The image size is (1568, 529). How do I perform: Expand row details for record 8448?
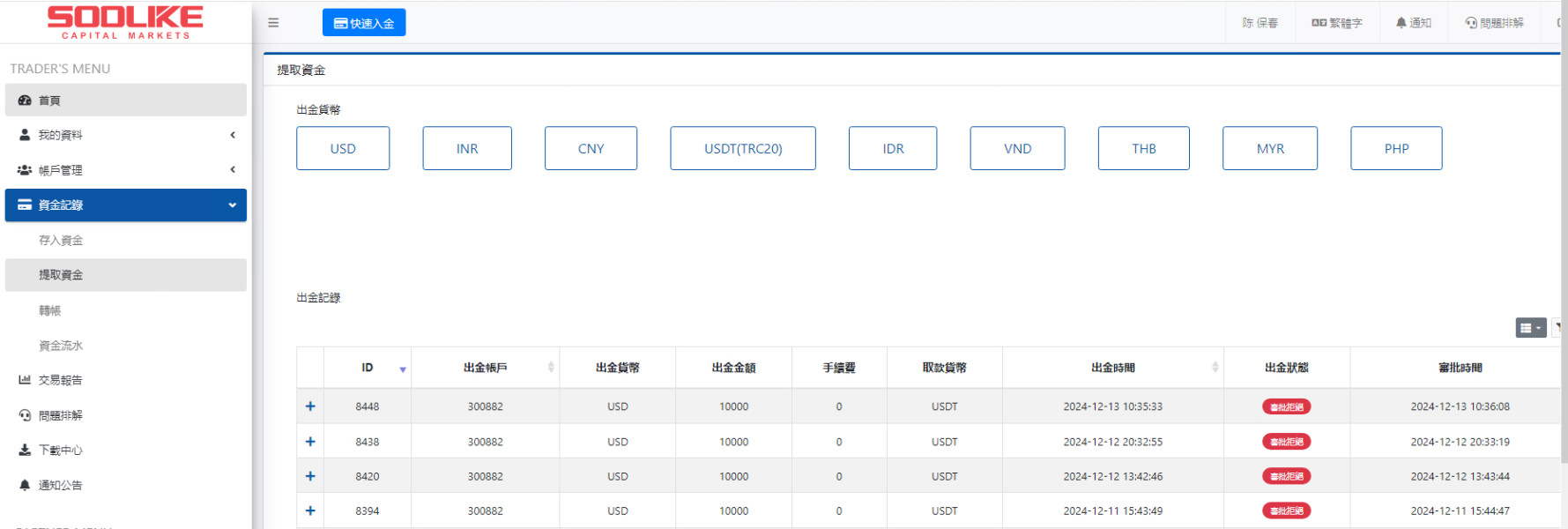coord(310,406)
